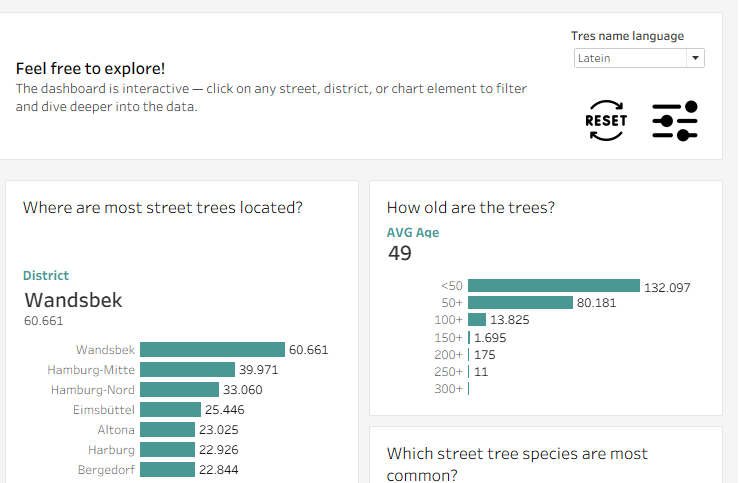Click the RESET circular arrows icon
Image resolution: width=740 pixels, height=483 pixels.
605,121
